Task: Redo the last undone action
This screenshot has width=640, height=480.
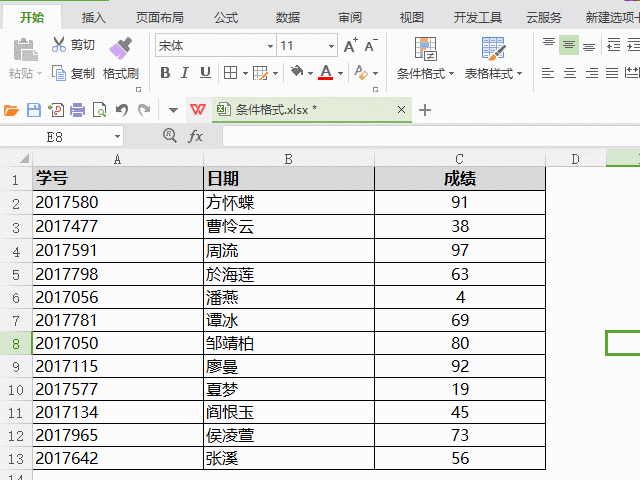Action: [x=144, y=110]
